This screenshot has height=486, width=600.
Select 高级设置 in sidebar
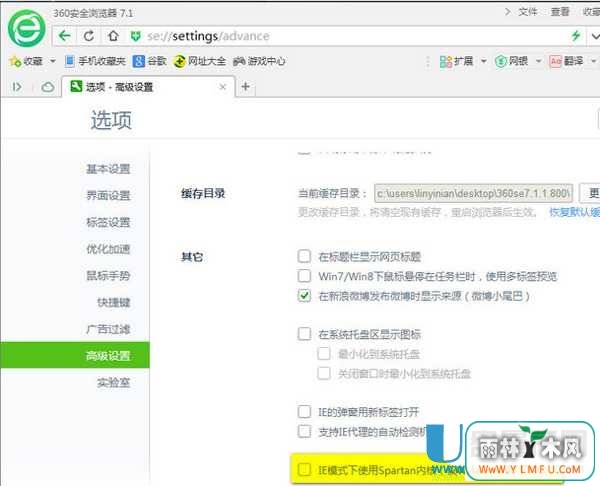75,355
